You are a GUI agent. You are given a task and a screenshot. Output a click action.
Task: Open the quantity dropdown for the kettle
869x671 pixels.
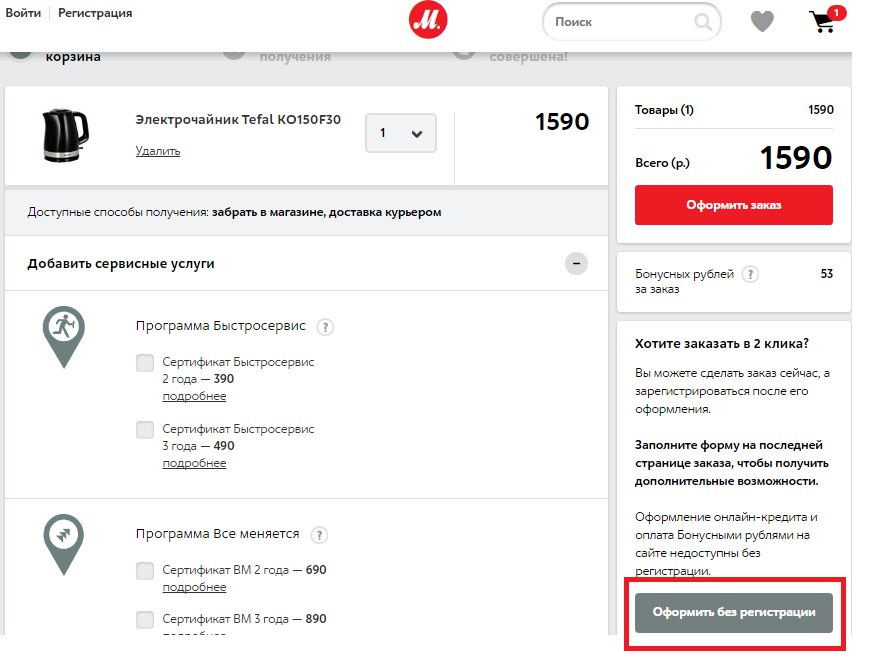[401, 133]
